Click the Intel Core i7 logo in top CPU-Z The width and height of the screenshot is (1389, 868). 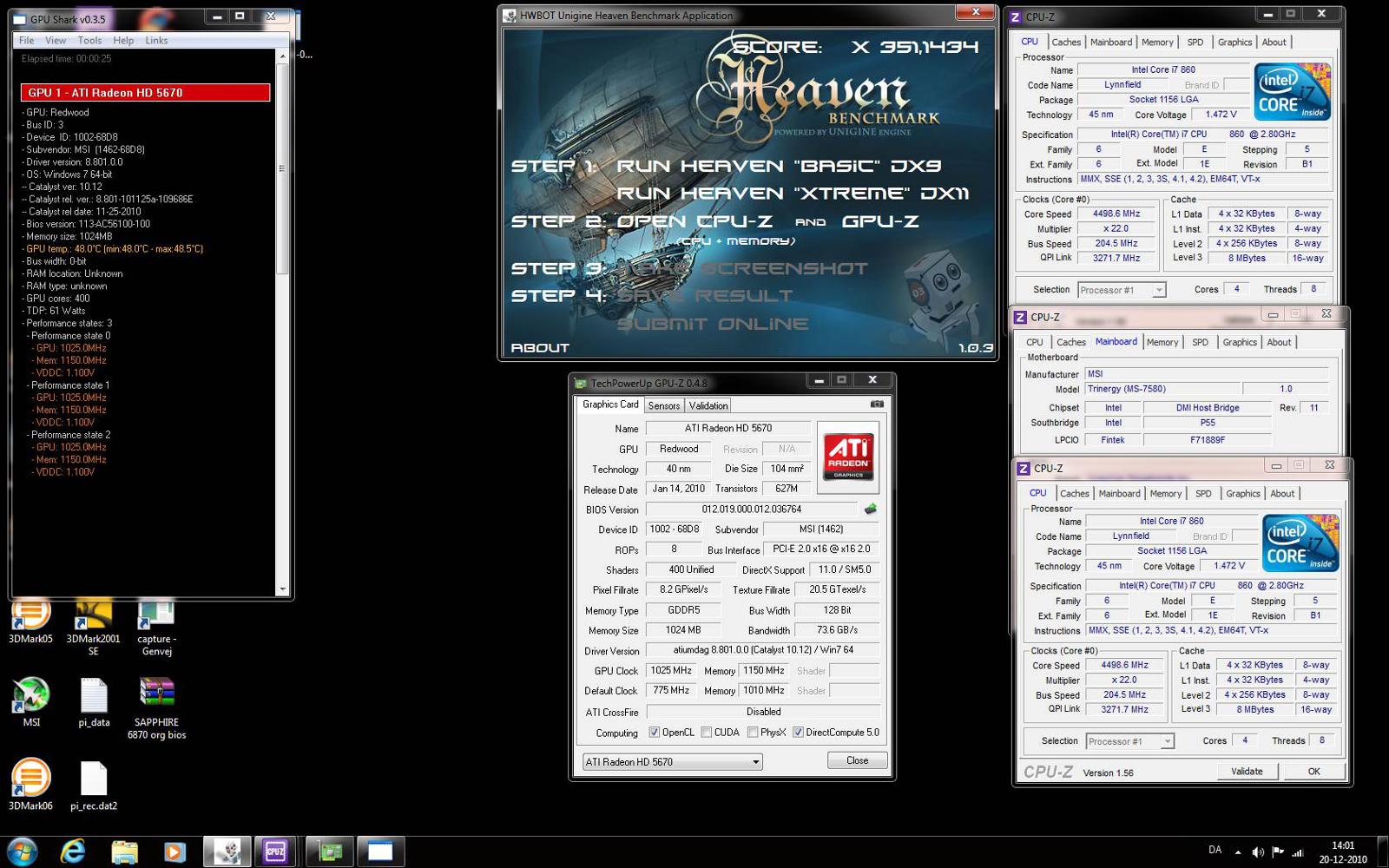coord(1292,92)
